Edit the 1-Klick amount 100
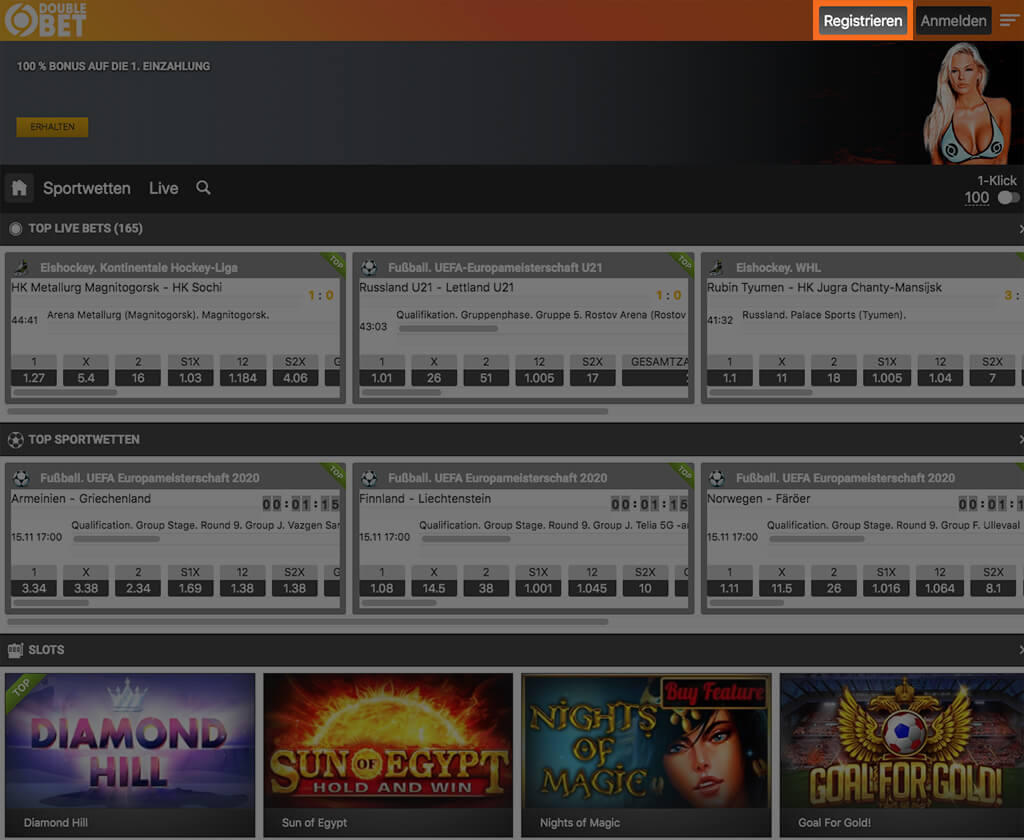 (x=976, y=198)
